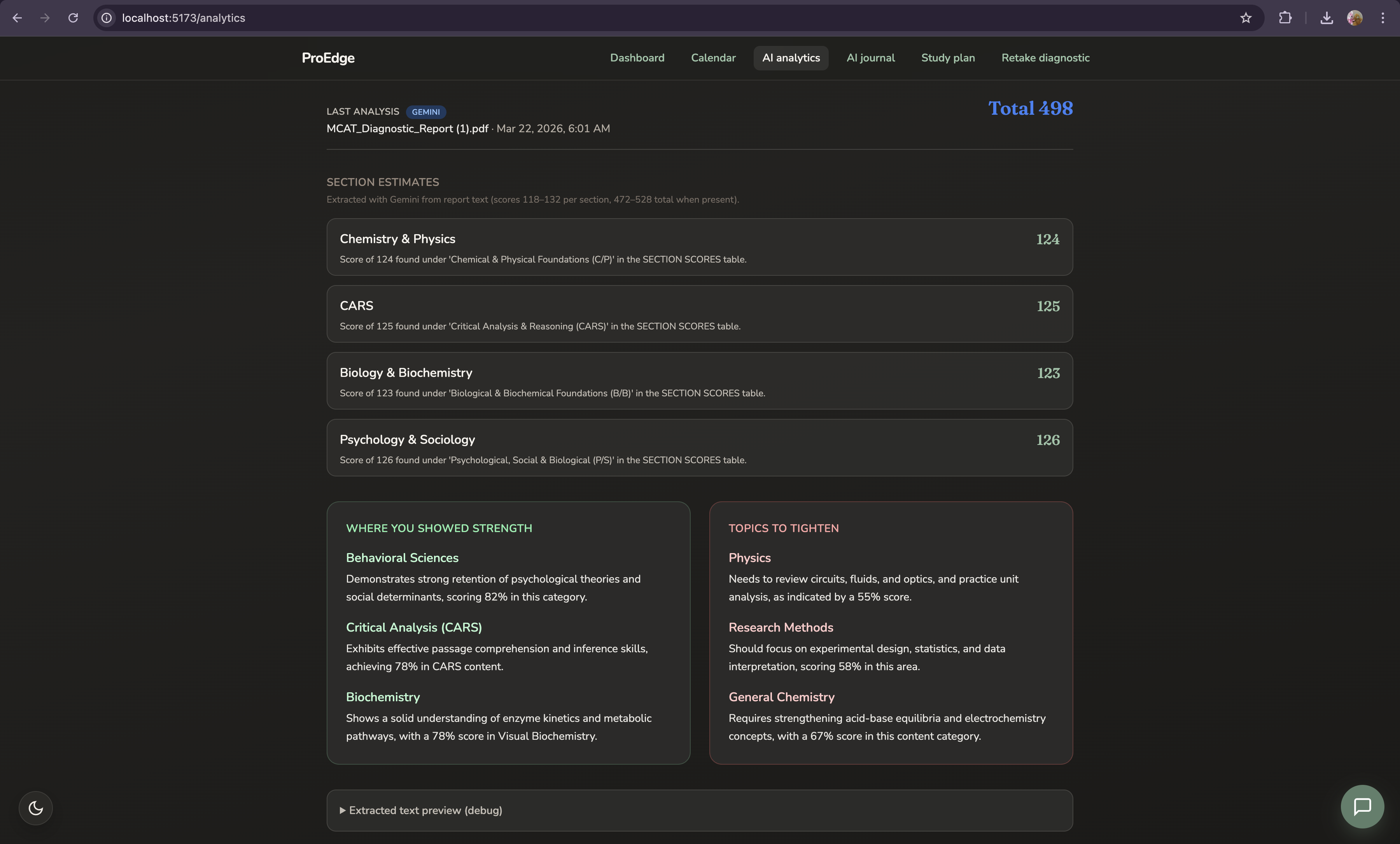Screen dimensions: 1400x844
Task: Click the browser back arrow
Action: (x=17, y=18)
